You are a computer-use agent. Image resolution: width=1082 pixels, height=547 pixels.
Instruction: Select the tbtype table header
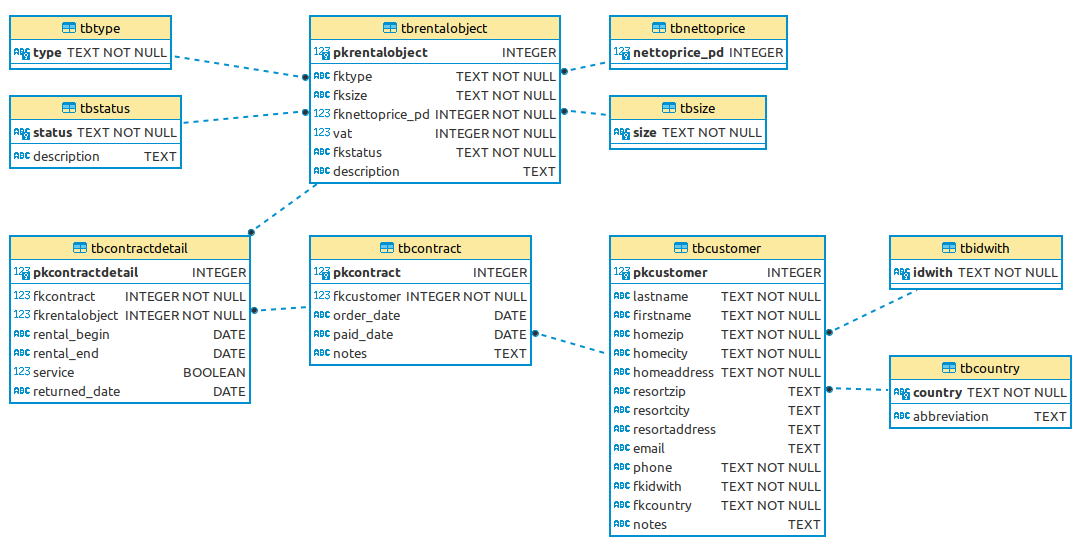(x=91, y=28)
